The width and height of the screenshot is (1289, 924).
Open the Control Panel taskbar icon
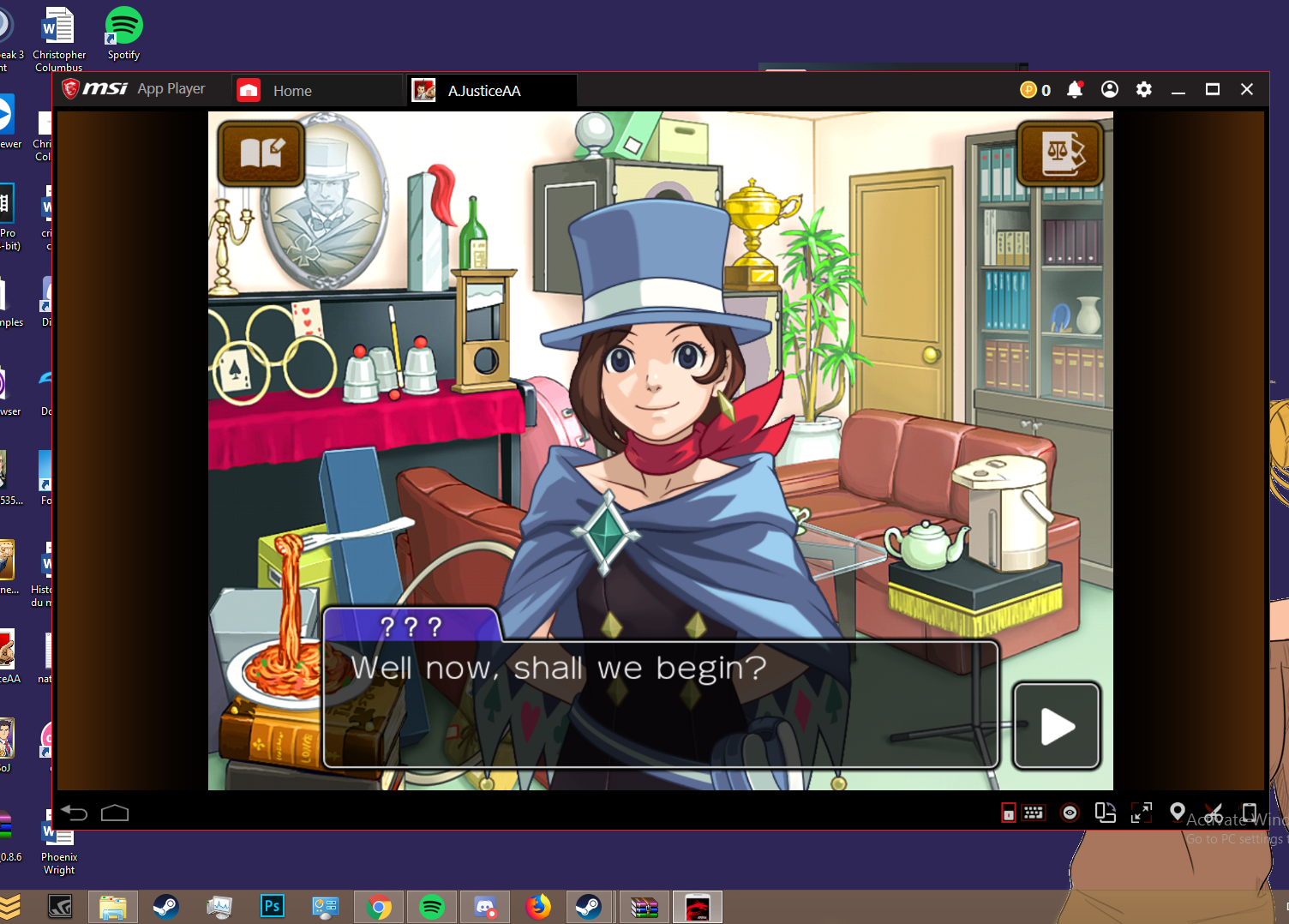326,907
